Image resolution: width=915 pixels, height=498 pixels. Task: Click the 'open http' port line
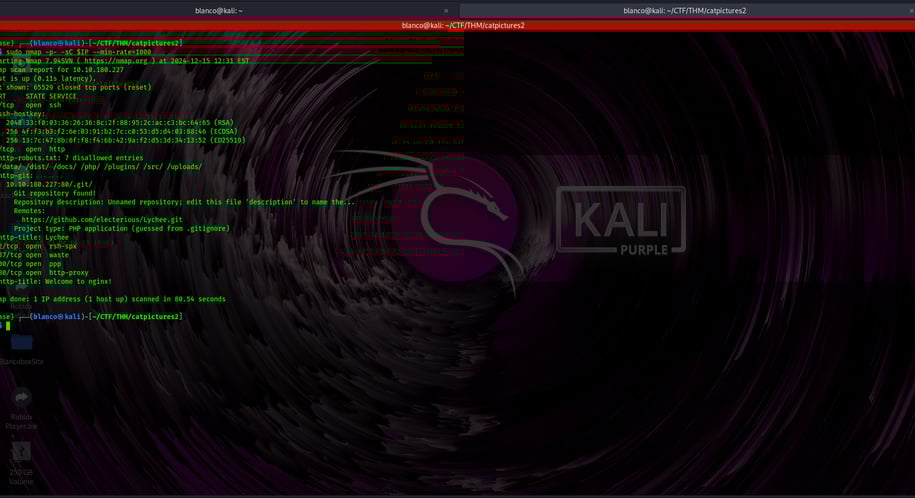coord(33,149)
